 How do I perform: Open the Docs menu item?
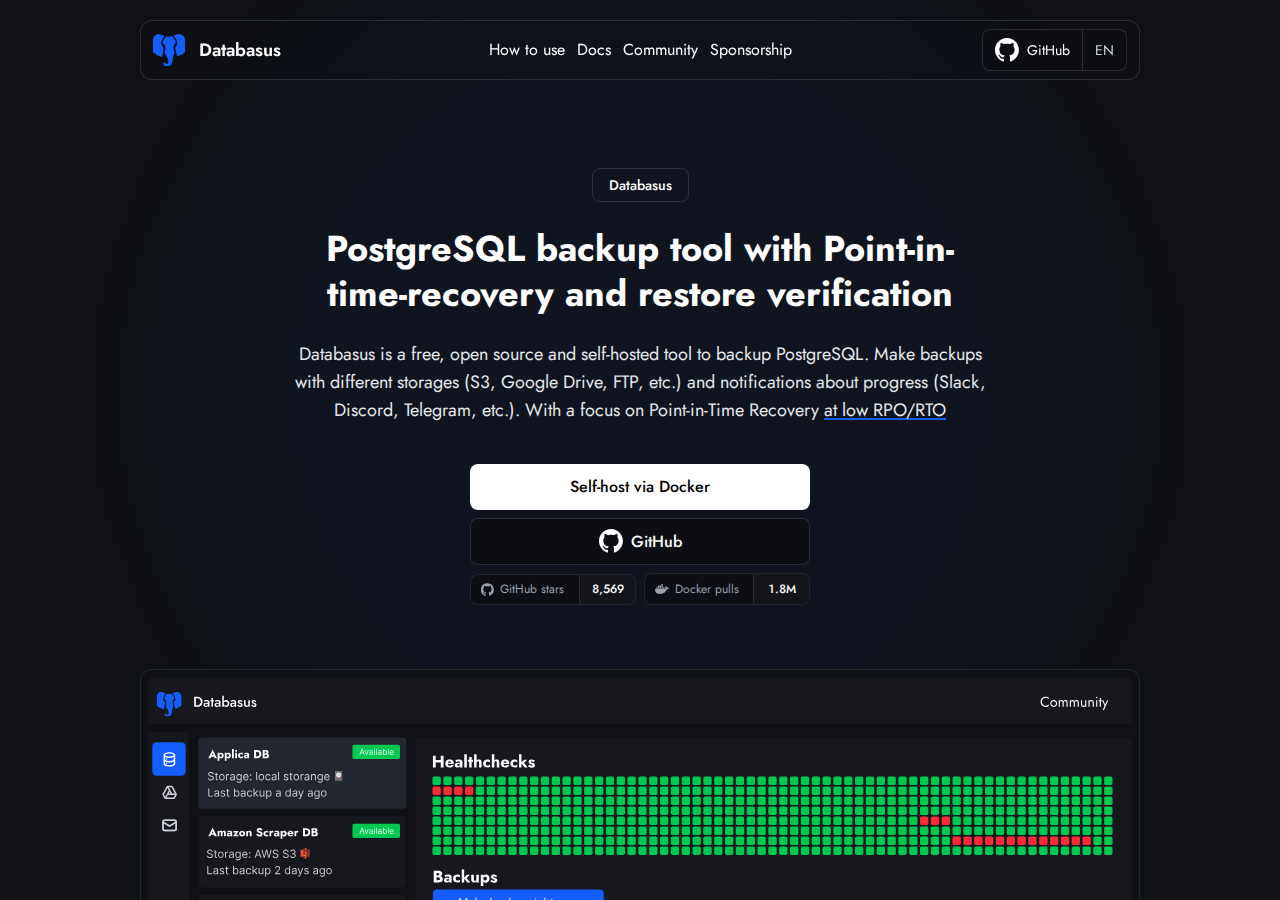coord(594,50)
